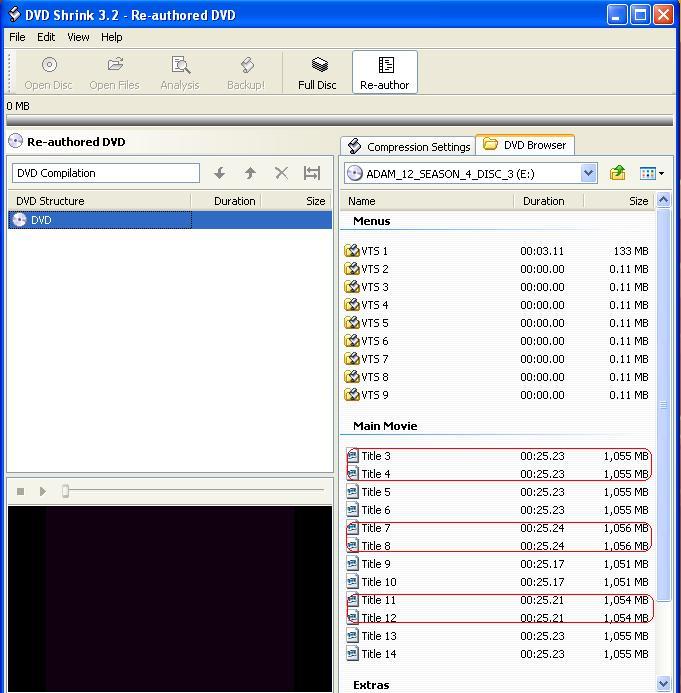Click the browser Duration column header
This screenshot has height=693, width=681.
549,201
